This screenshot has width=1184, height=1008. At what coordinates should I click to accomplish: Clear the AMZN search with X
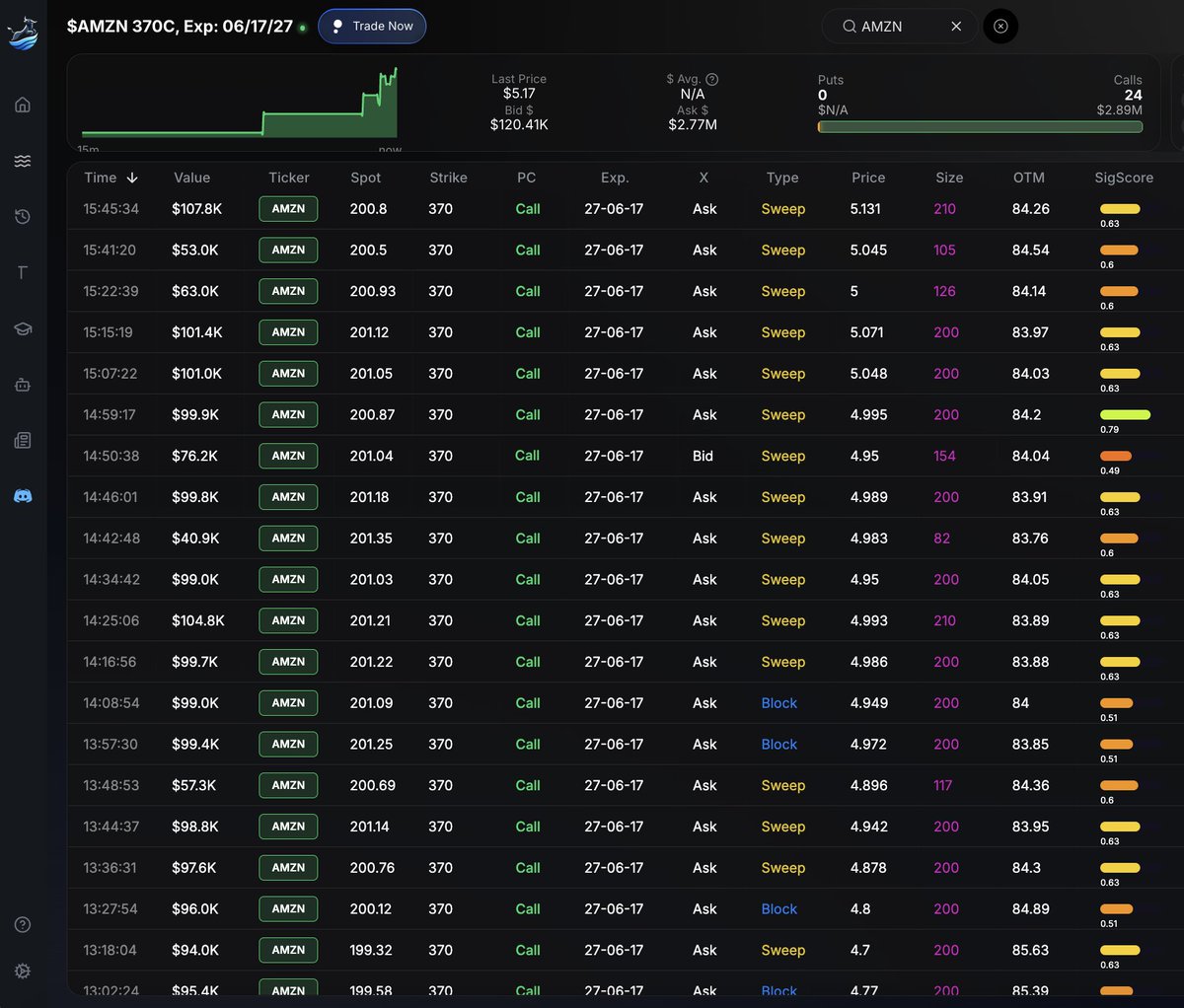click(x=956, y=27)
